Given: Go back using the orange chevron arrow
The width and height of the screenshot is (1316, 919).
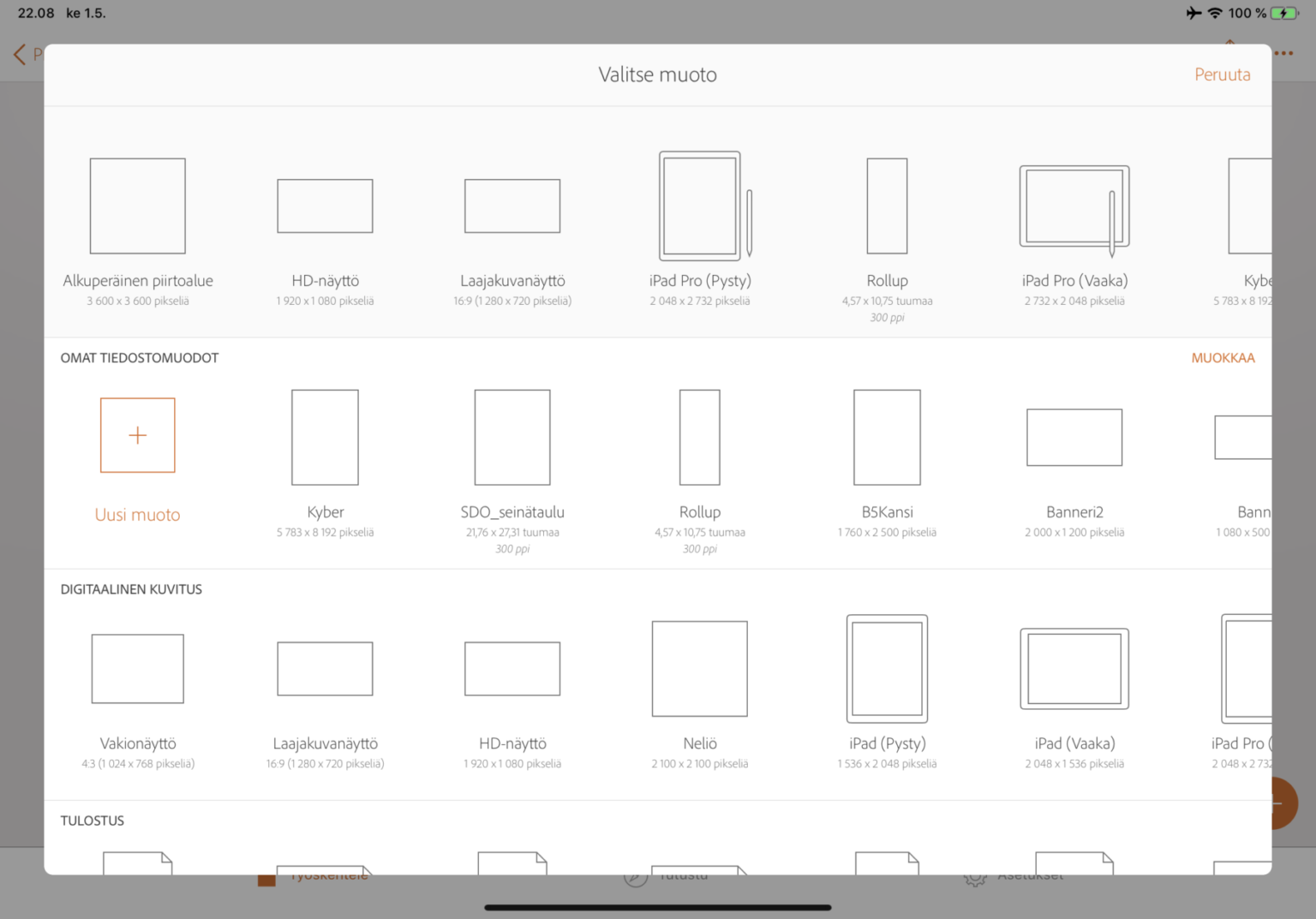Looking at the screenshot, I should coord(17,54).
